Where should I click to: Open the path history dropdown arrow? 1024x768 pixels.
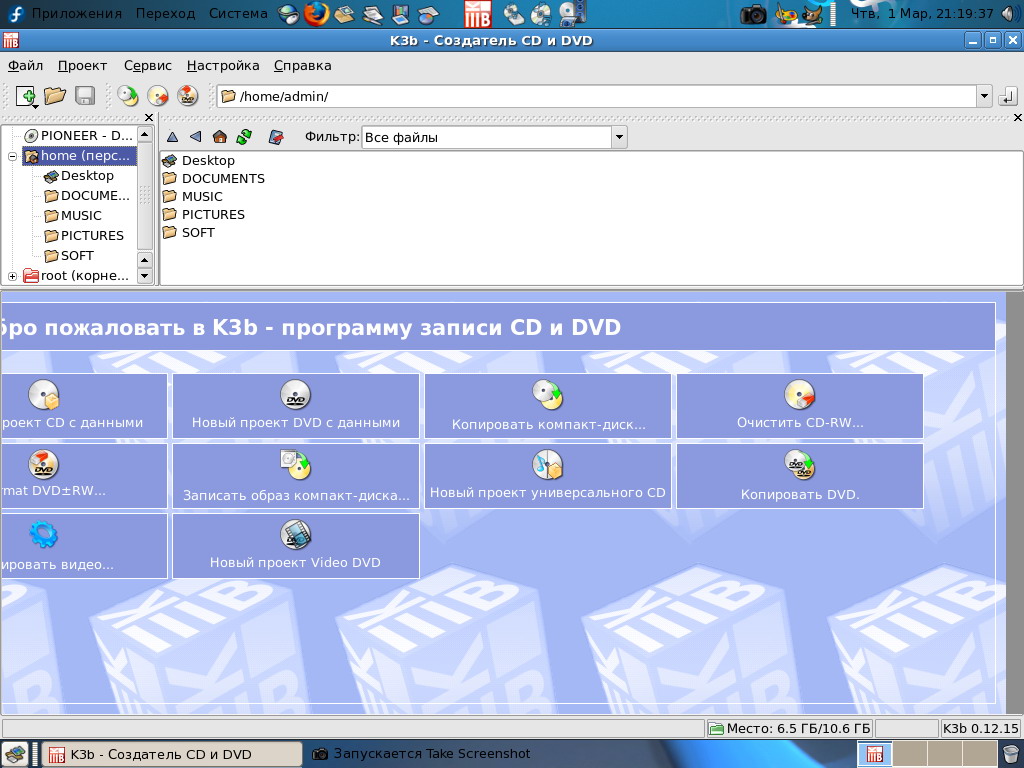coord(984,97)
